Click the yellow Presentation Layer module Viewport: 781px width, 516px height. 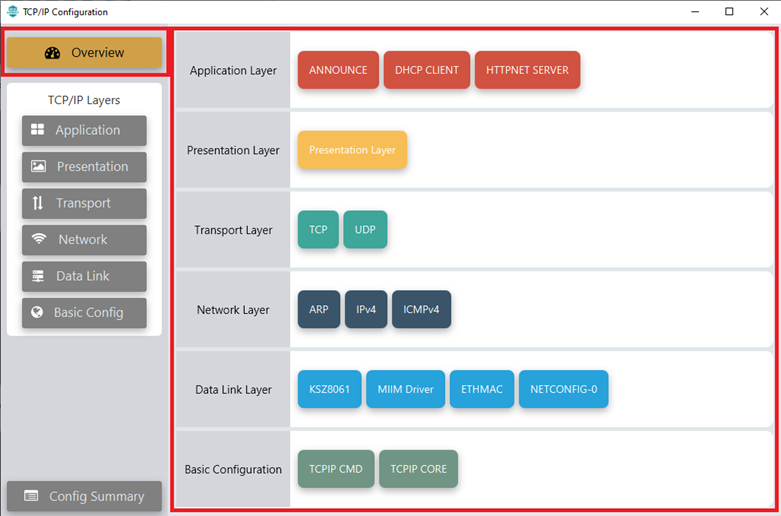click(x=353, y=150)
